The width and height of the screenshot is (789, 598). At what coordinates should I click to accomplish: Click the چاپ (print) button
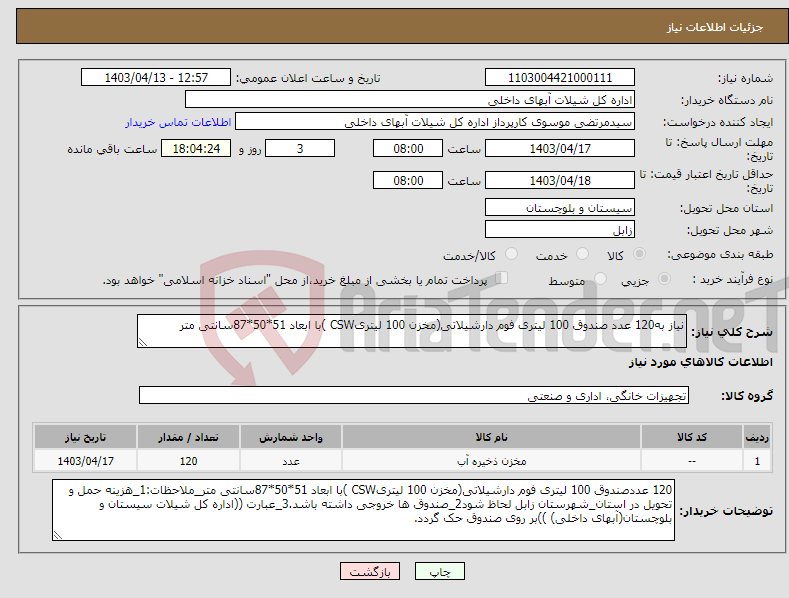pos(439,571)
